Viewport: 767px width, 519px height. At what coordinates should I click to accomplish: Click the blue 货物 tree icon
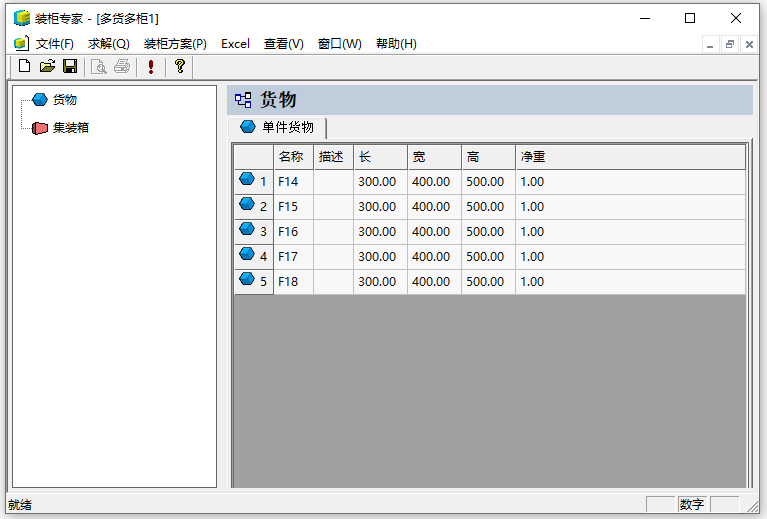tap(40, 100)
